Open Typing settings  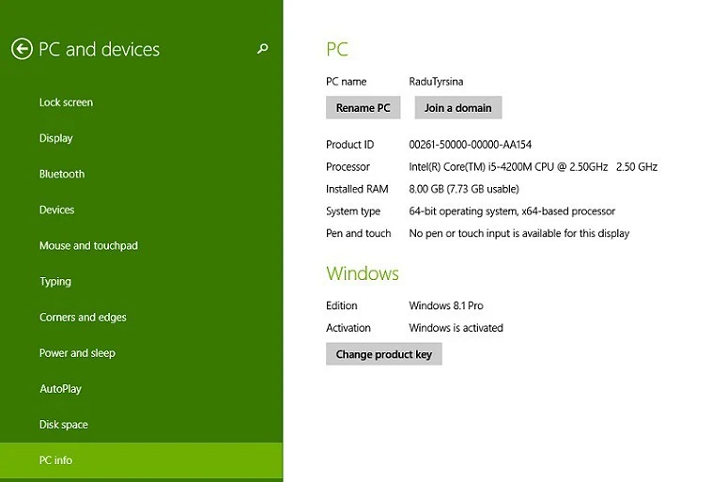[55, 282]
